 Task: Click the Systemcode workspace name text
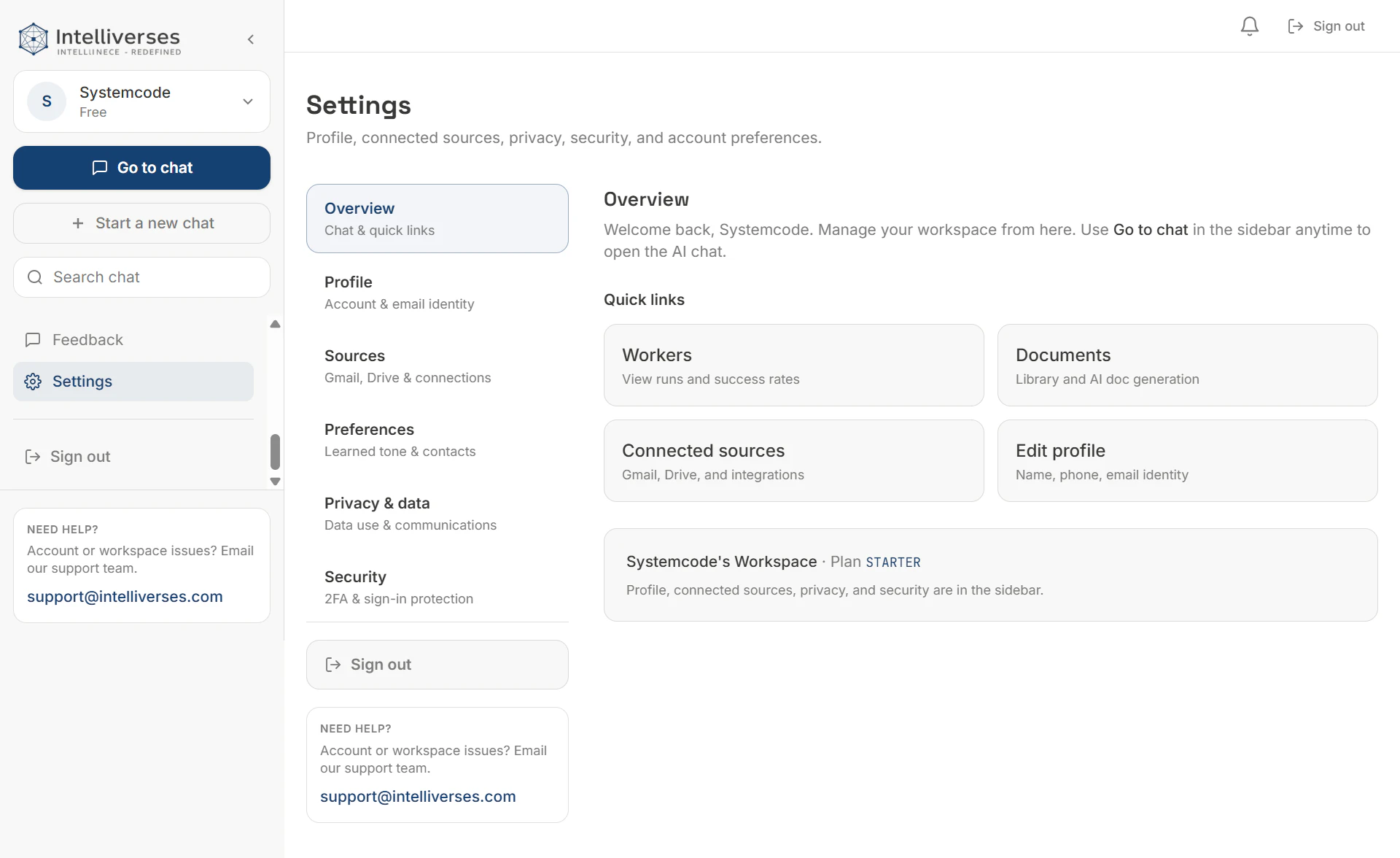tap(125, 93)
